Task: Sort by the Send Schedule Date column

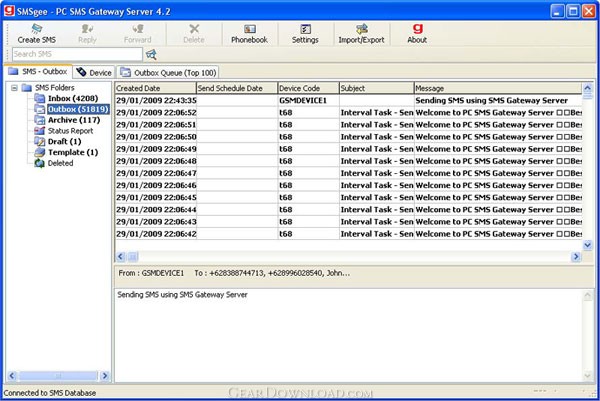Action: point(237,88)
